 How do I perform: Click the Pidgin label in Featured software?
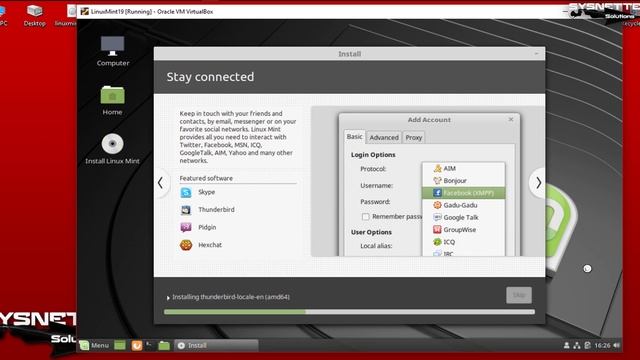(x=207, y=227)
